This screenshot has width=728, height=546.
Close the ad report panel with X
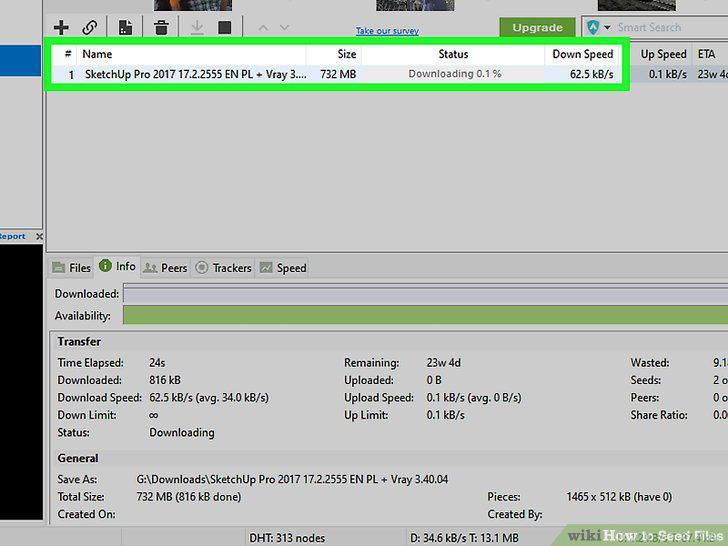(x=39, y=236)
